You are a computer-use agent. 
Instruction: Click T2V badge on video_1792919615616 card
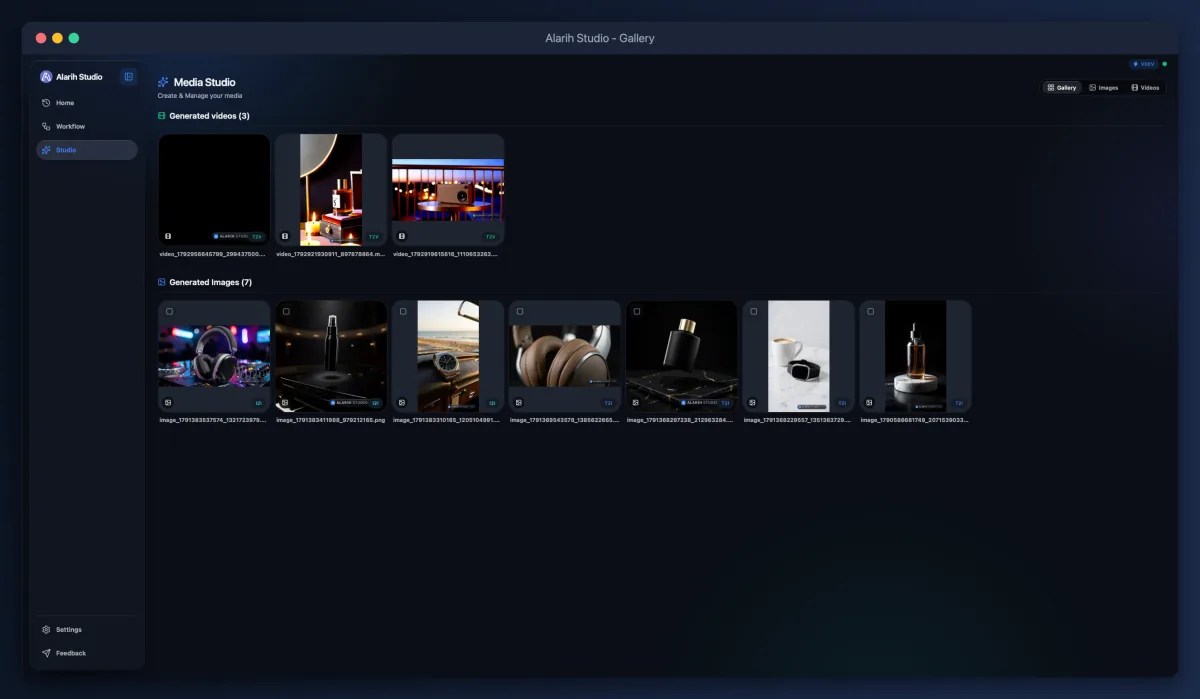coord(490,237)
